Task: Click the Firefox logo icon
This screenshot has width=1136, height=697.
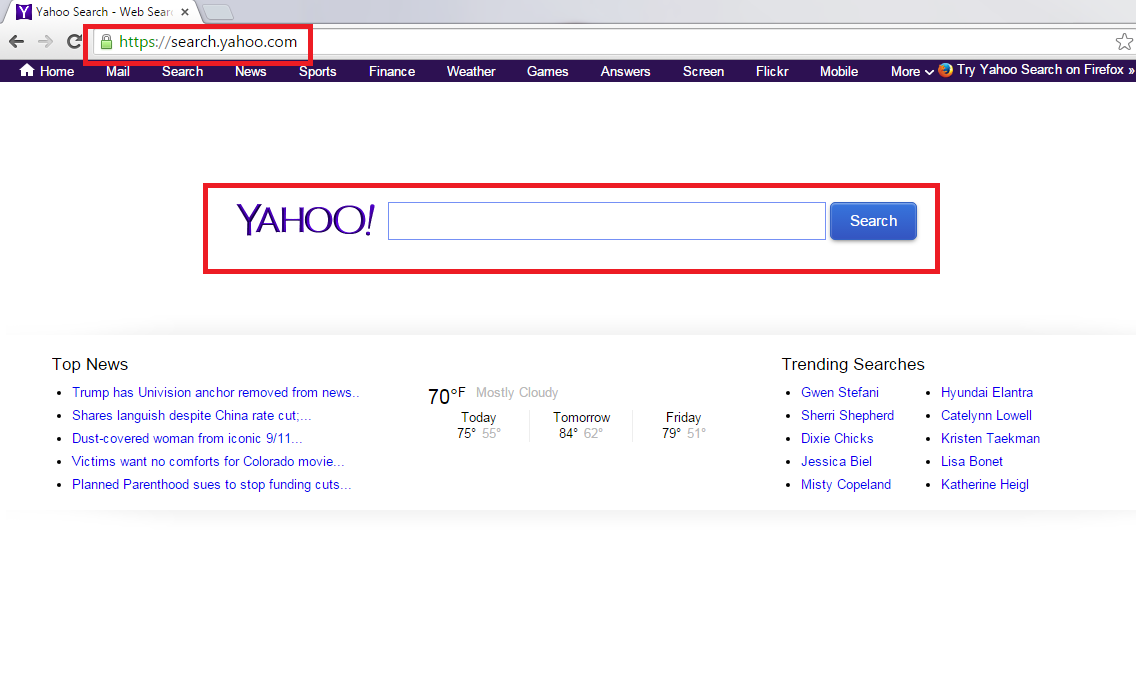Action: 946,70
